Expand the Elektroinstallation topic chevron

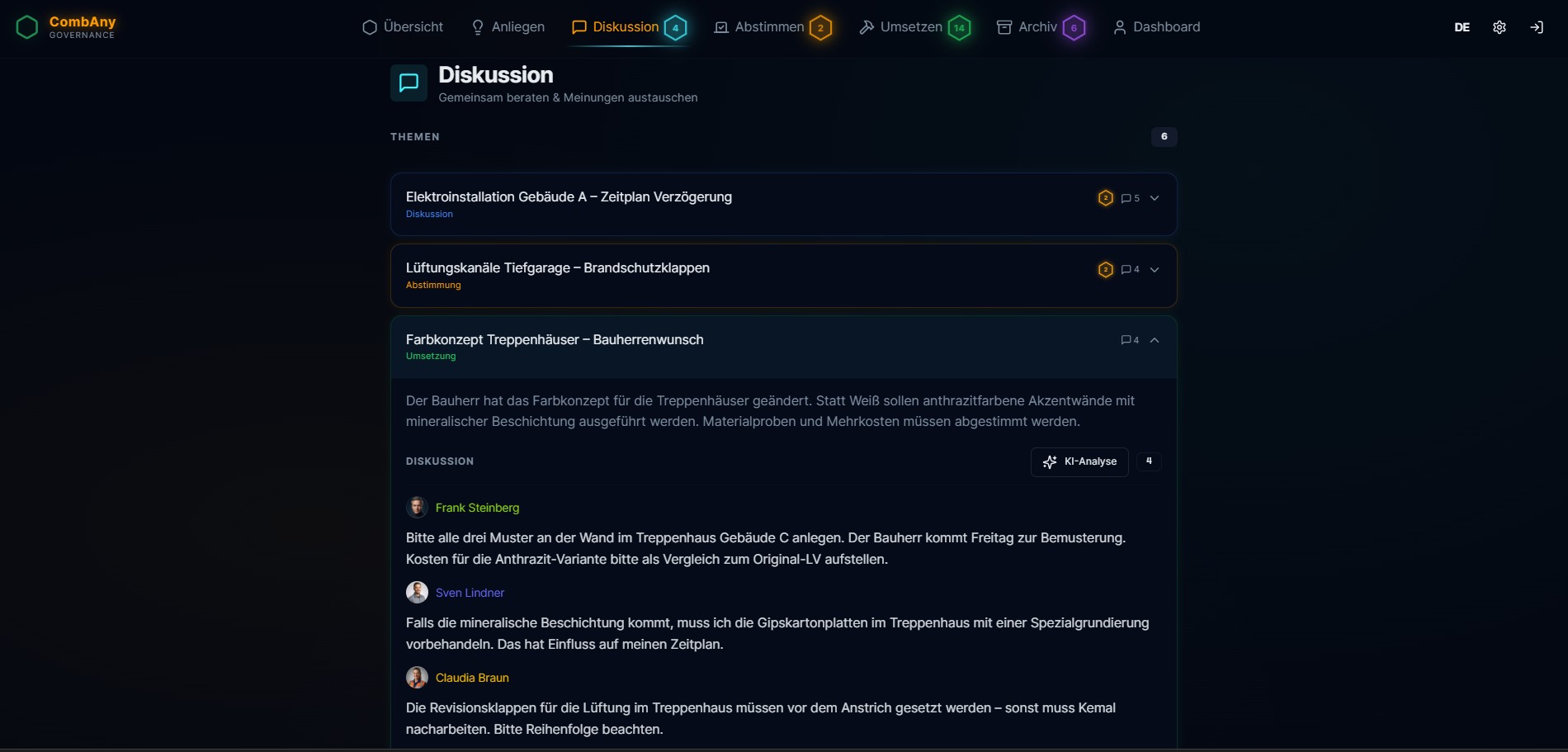click(1155, 198)
